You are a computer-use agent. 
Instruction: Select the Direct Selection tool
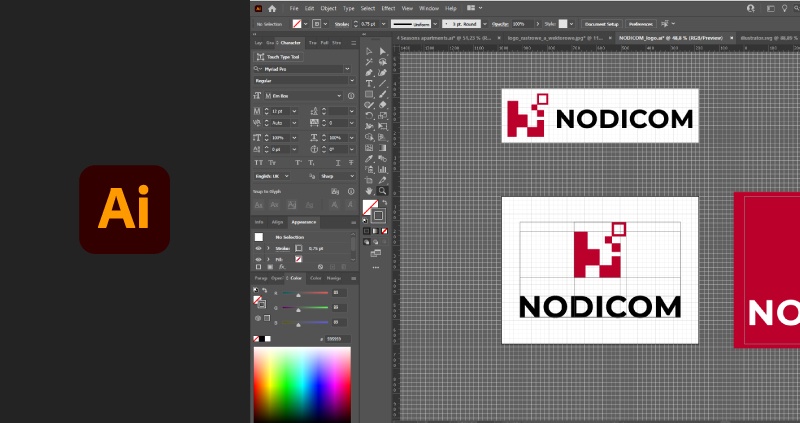point(382,51)
